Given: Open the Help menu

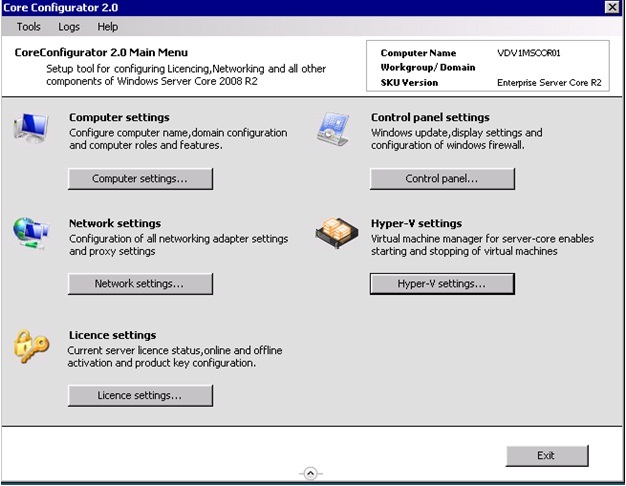Looking at the screenshot, I should tap(107, 27).
